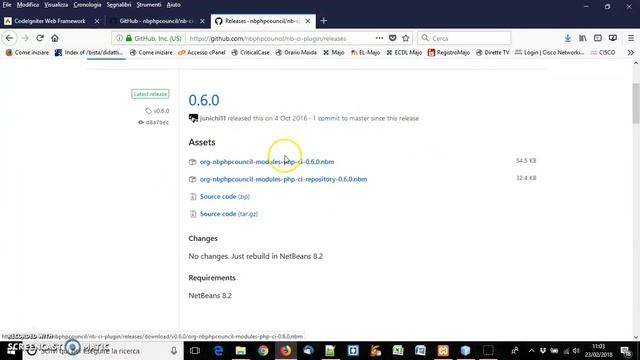
Task: Open the Orario Maida bookmark
Action: pos(296,52)
